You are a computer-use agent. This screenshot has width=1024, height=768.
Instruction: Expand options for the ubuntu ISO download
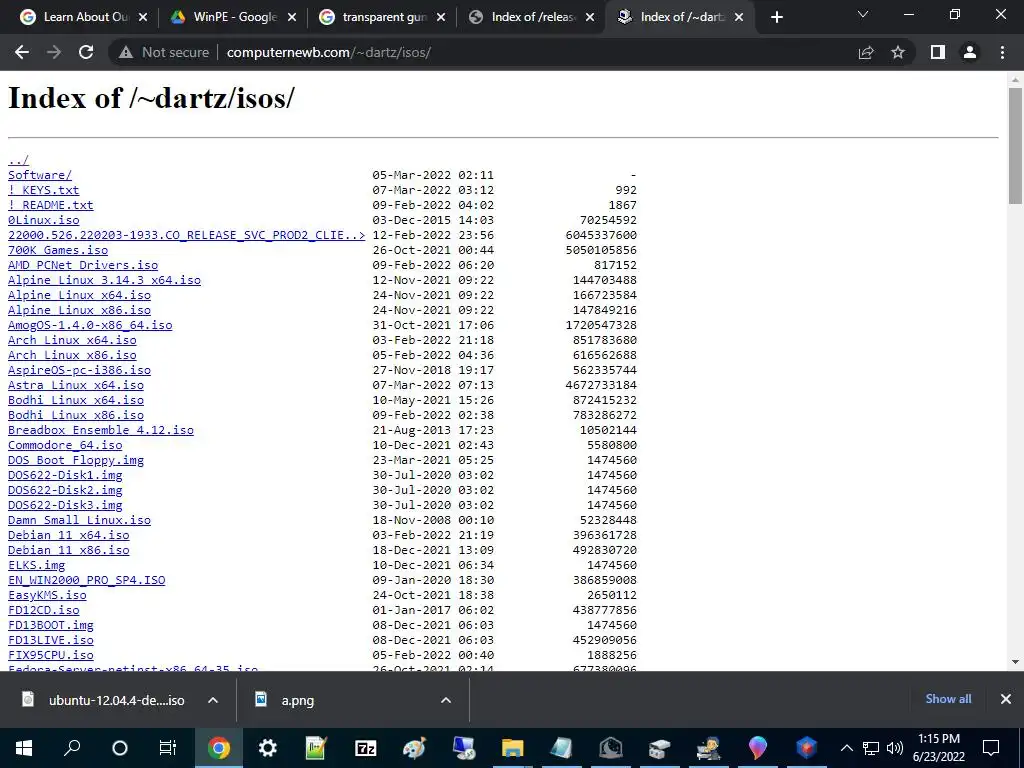tap(213, 700)
